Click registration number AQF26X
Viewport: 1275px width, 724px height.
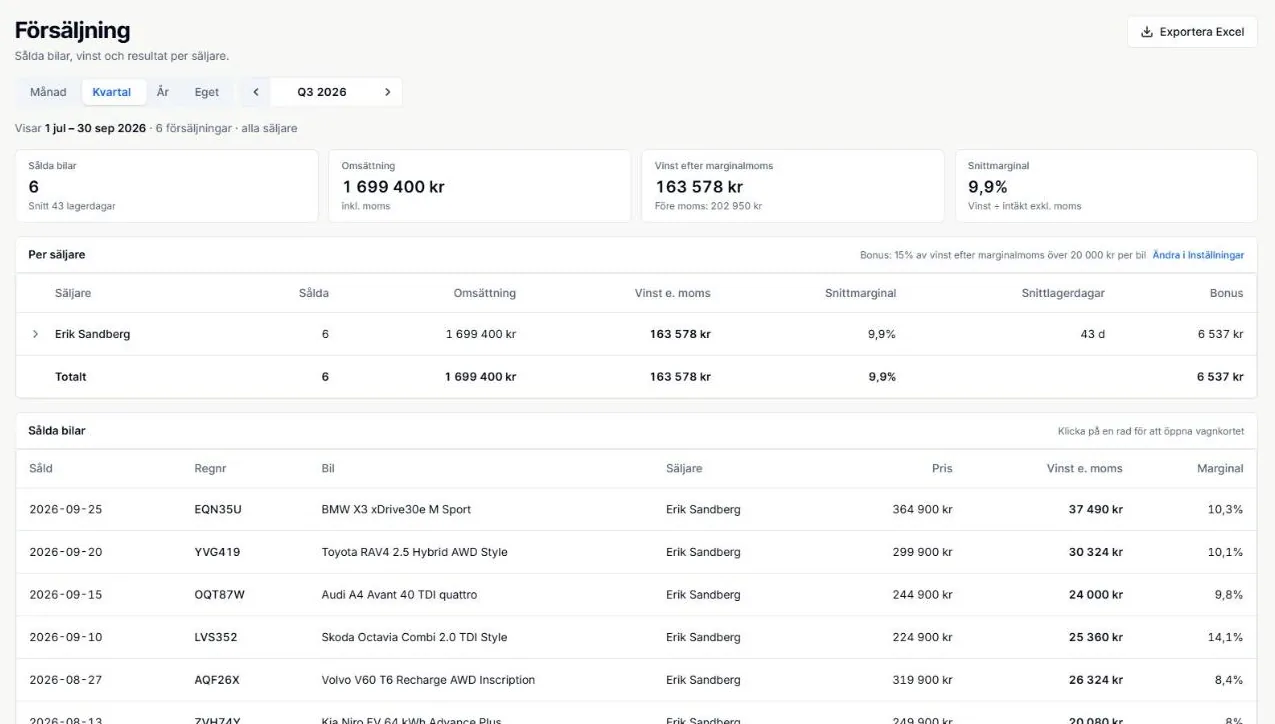(217, 680)
